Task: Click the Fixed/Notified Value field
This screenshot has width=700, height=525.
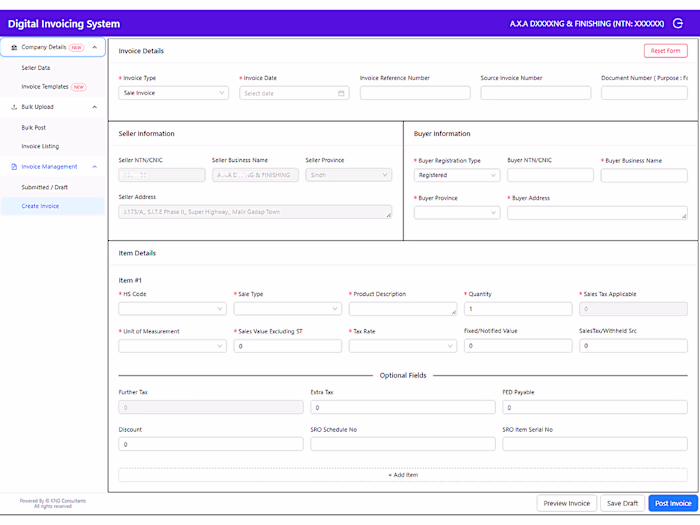Action: pos(518,346)
